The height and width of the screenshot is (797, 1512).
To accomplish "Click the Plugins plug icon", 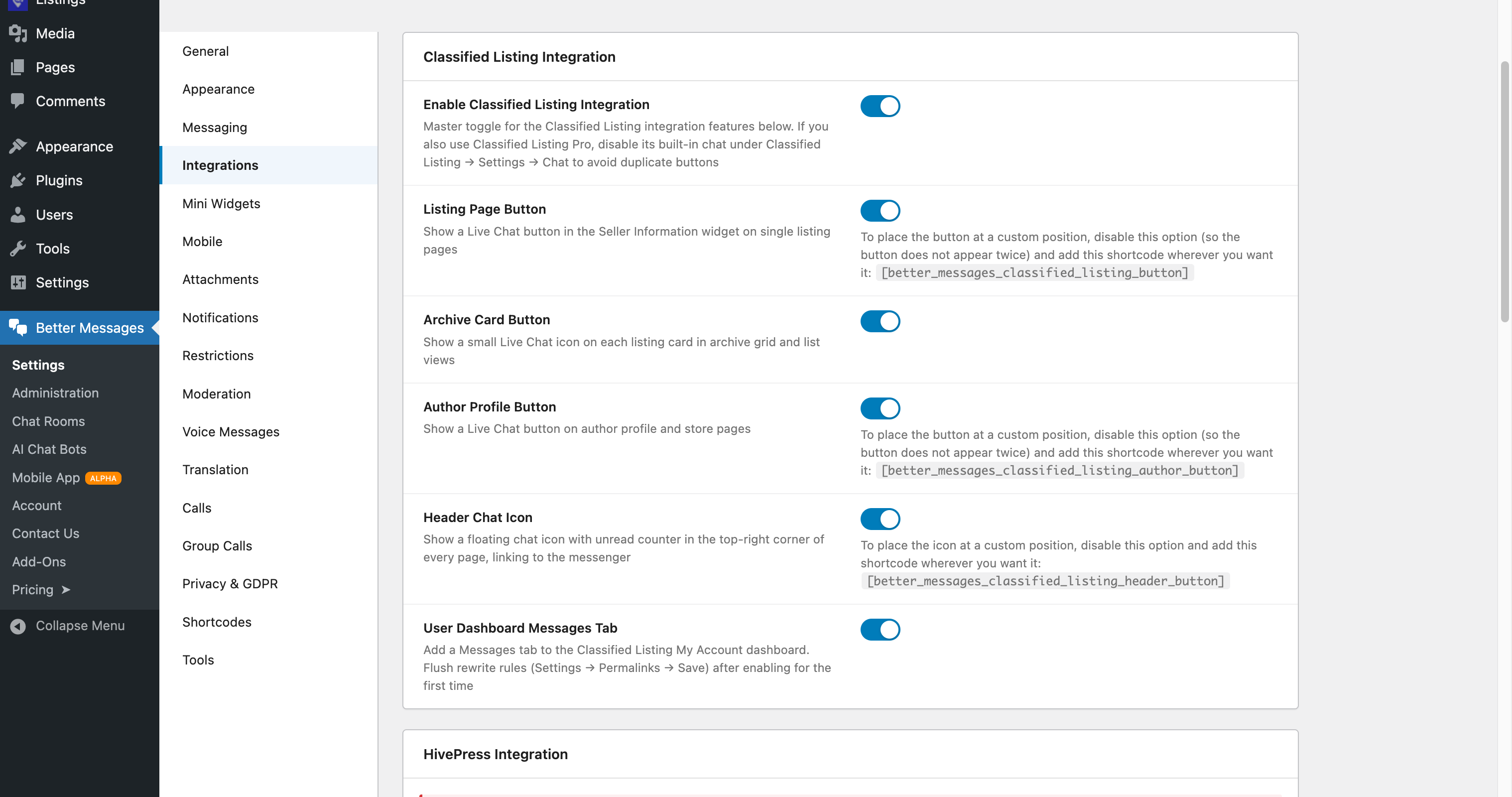I will point(18,180).
